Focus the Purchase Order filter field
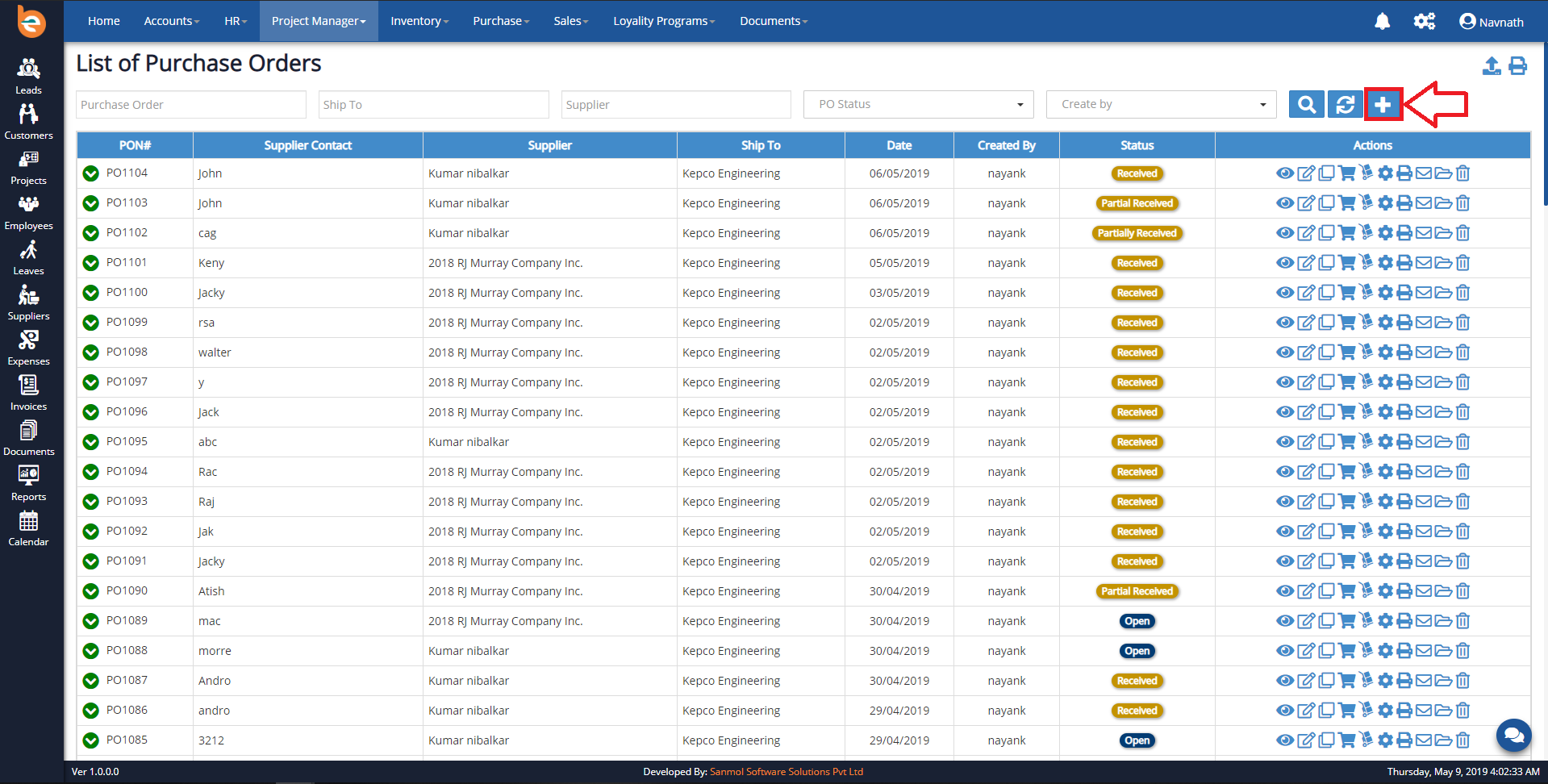This screenshot has height=784, width=1548. pyautogui.click(x=191, y=105)
